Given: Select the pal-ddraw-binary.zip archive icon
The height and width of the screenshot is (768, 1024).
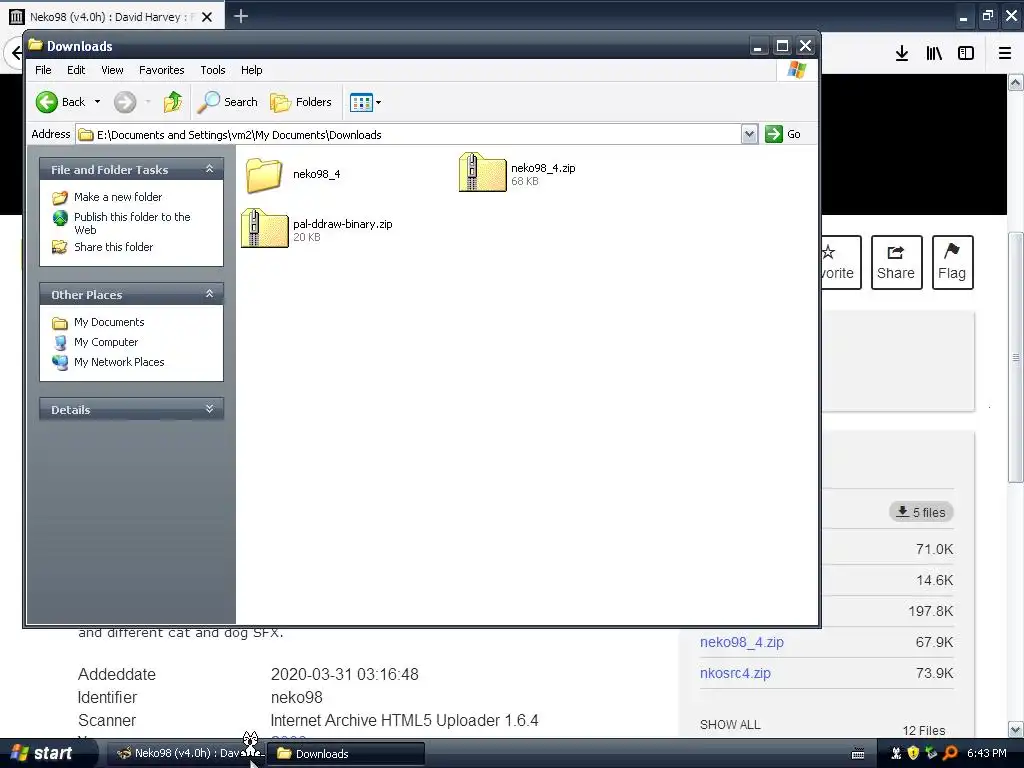Looking at the screenshot, I should point(264,228).
